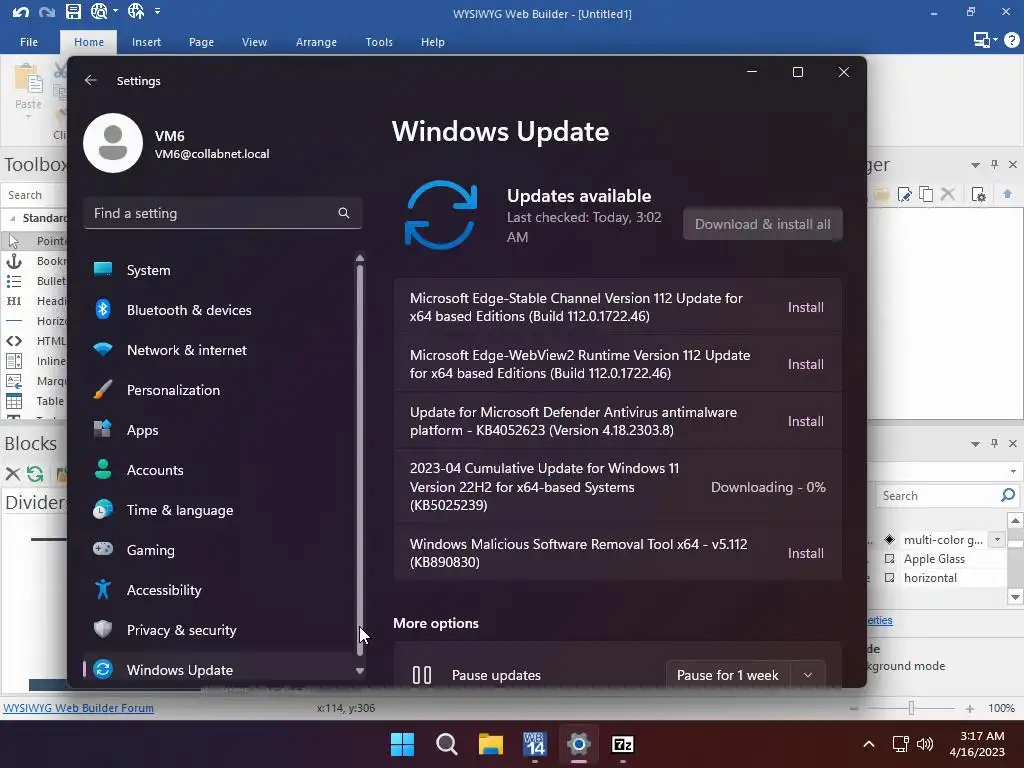1024x768 pixels.
Task: Redo in Web Builder quick access toolbar
Action: [46, 12]
